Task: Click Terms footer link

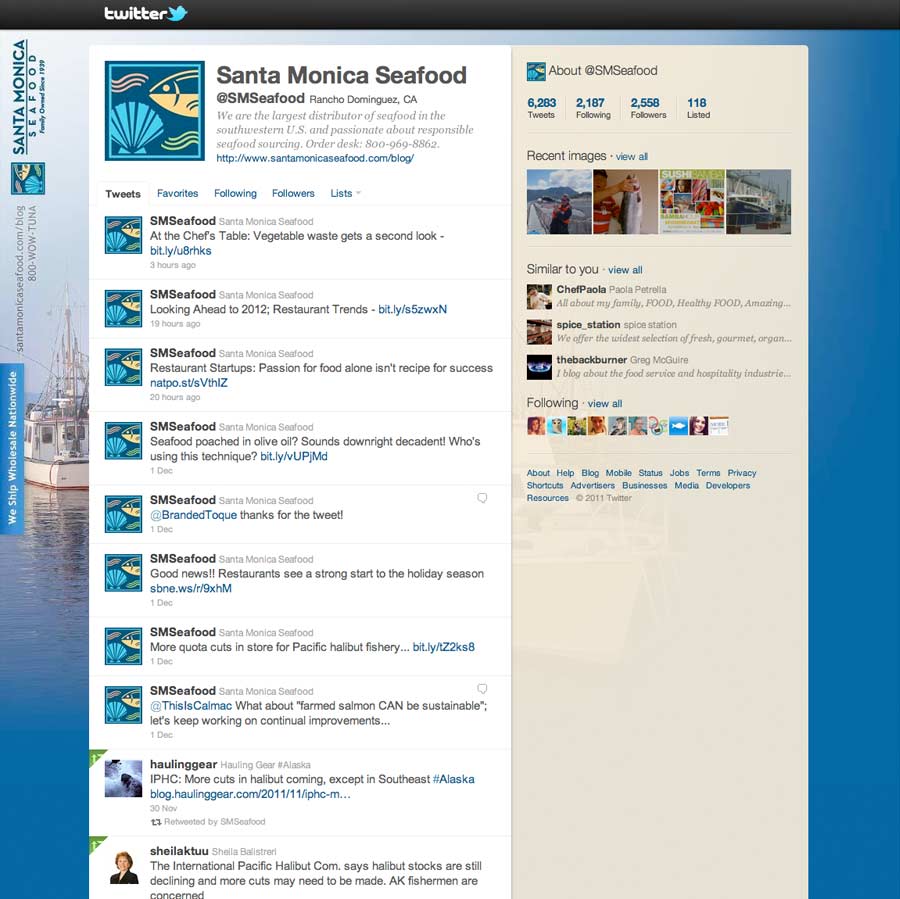Action: 708,473
